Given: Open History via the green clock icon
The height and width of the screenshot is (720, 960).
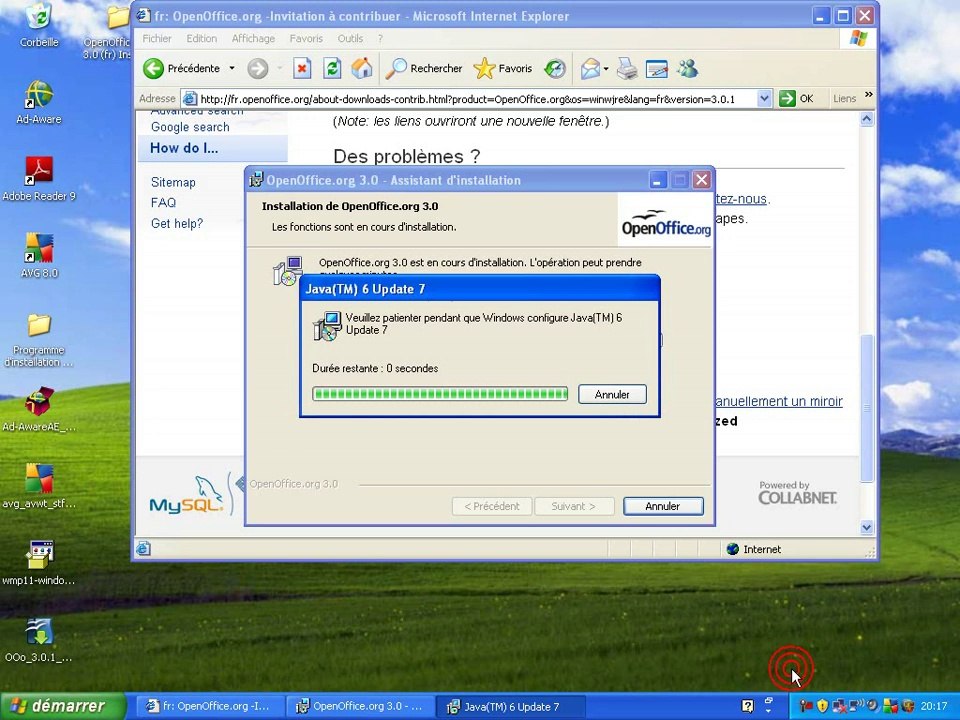Looking at the screenshot, I should point(555,69).
